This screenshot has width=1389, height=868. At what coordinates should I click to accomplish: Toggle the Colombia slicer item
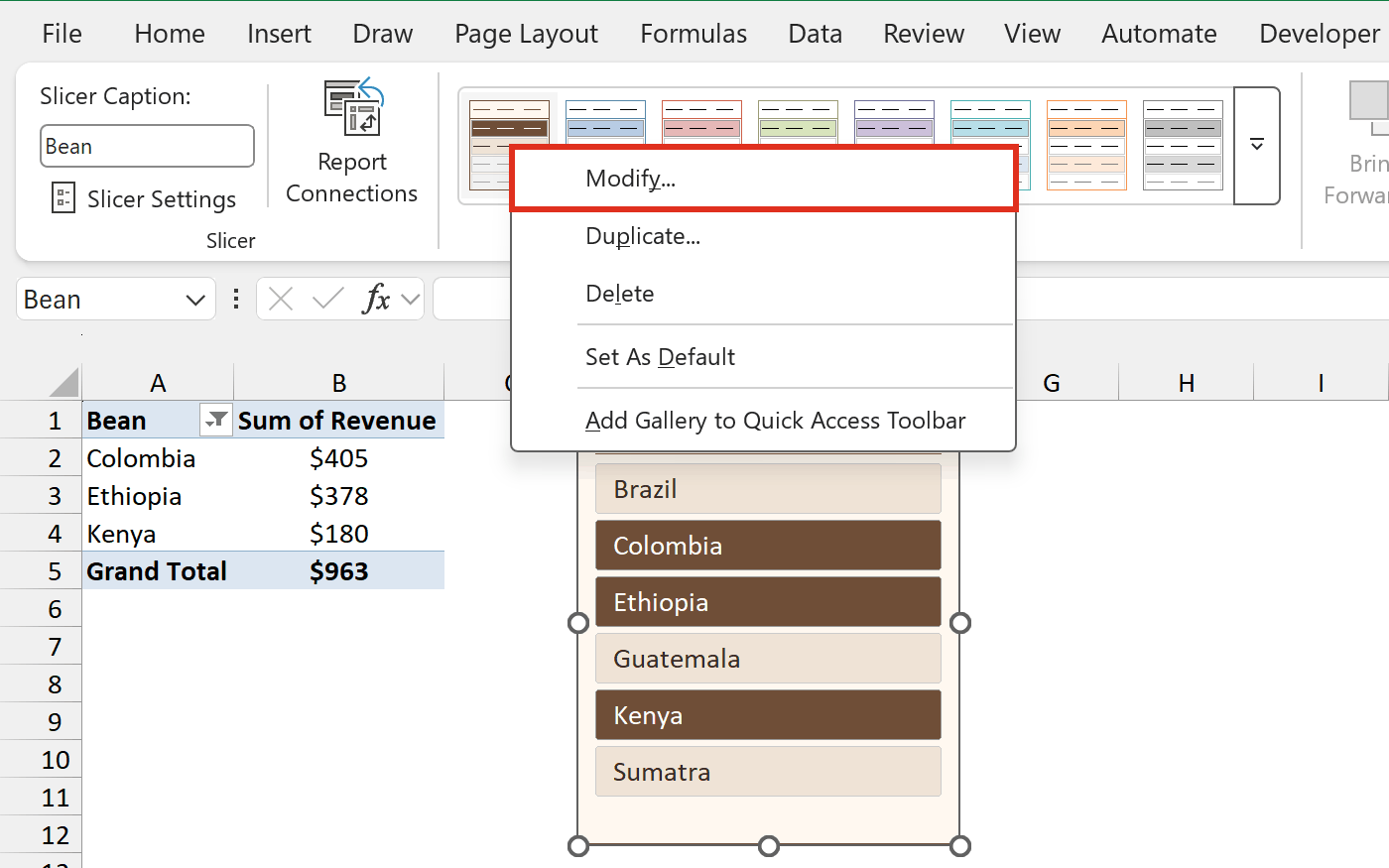[768, 546]
